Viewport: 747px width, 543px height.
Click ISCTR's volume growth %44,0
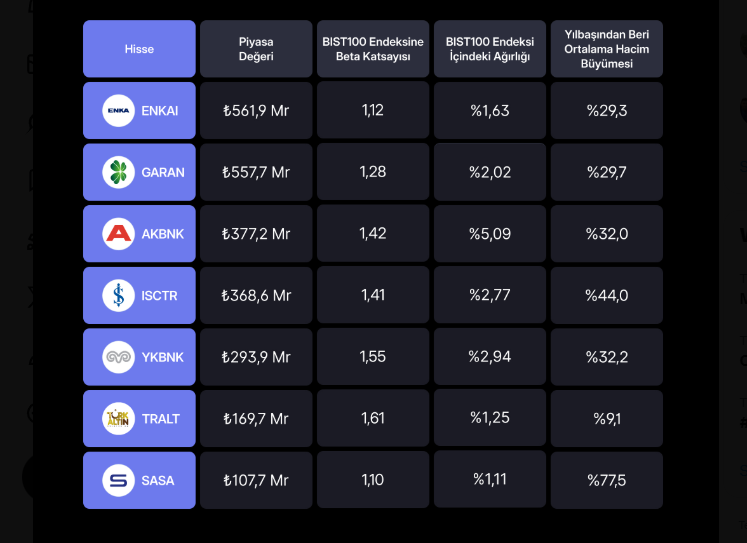[x=607, y=295]
